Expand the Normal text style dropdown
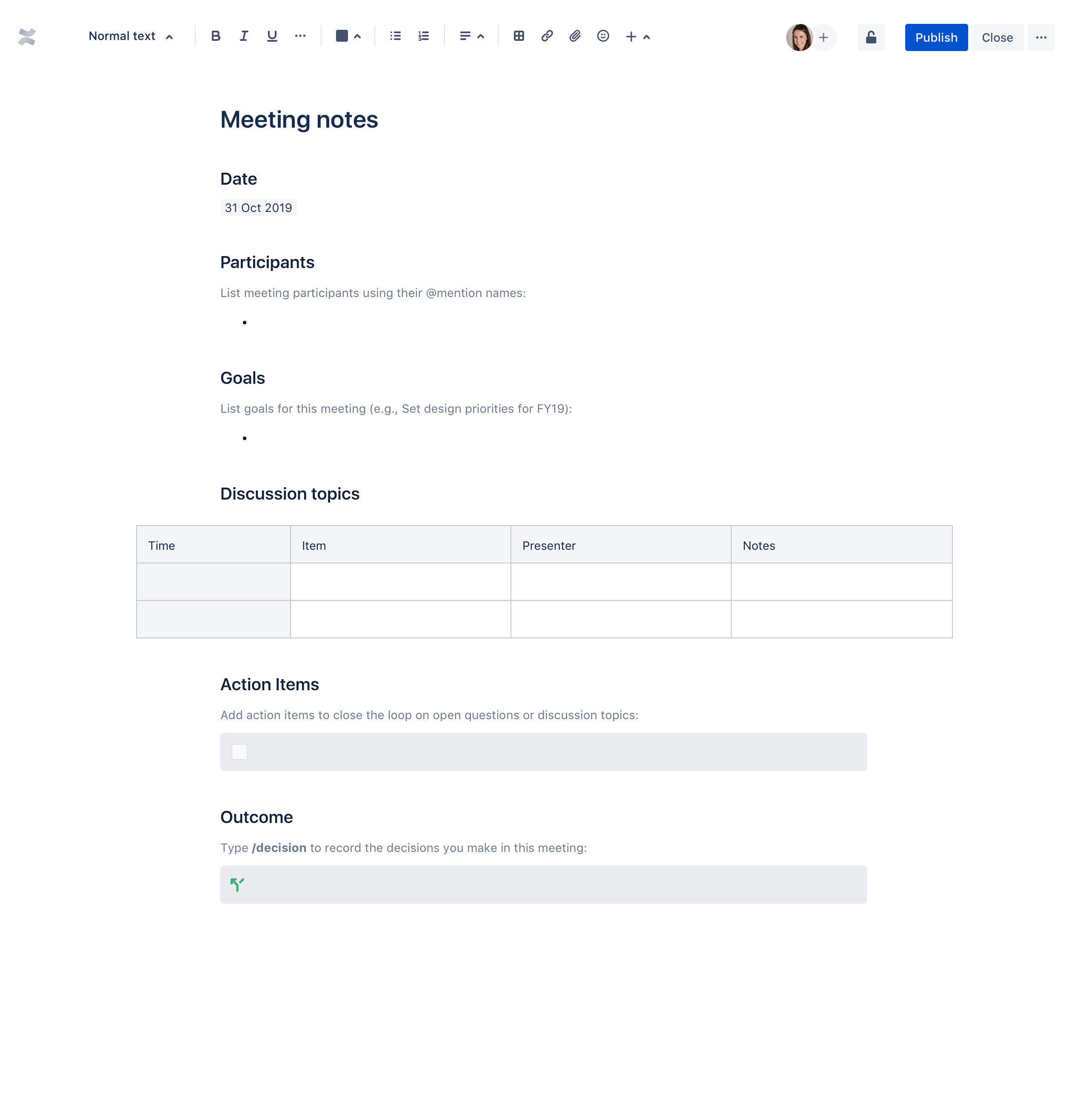 131,36
